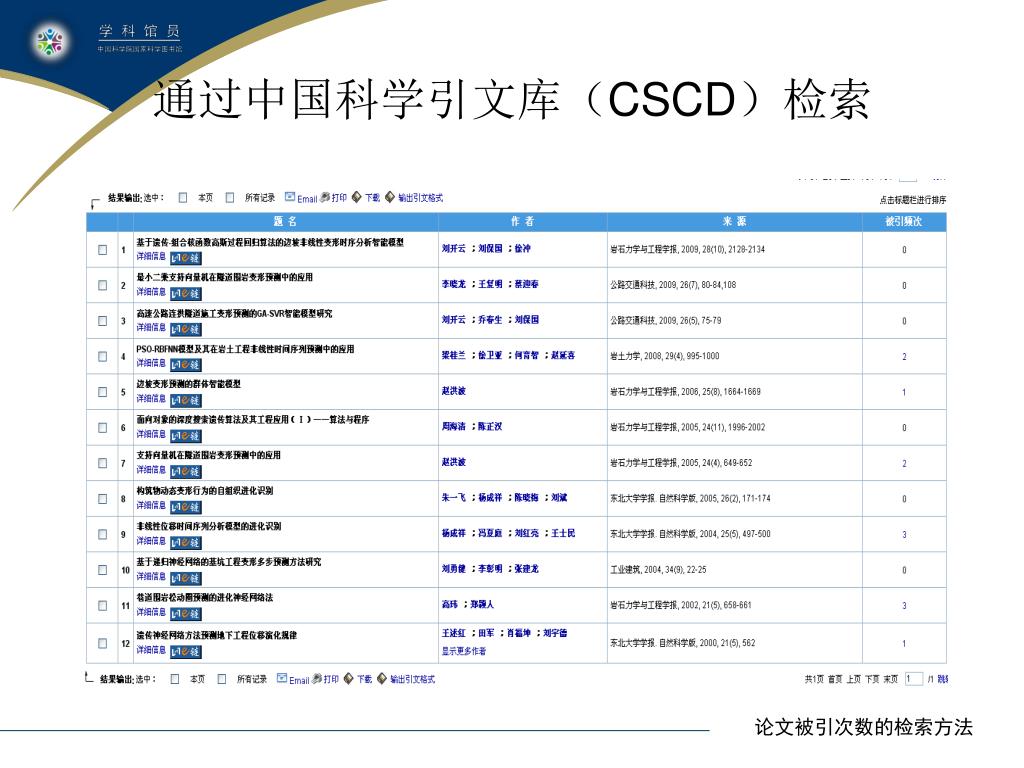Open the 链 link icon for record 6

click(x=185, y=436)
